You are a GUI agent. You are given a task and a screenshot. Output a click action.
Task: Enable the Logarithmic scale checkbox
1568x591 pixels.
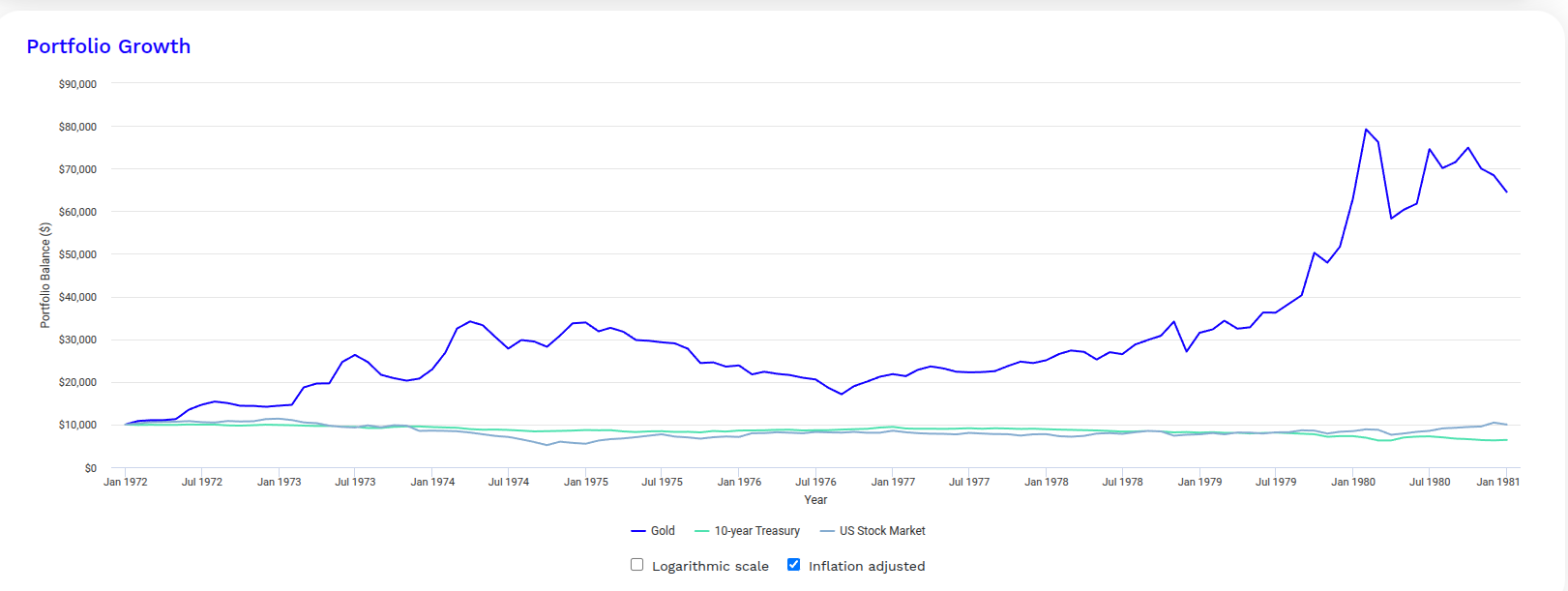[636, 565]
